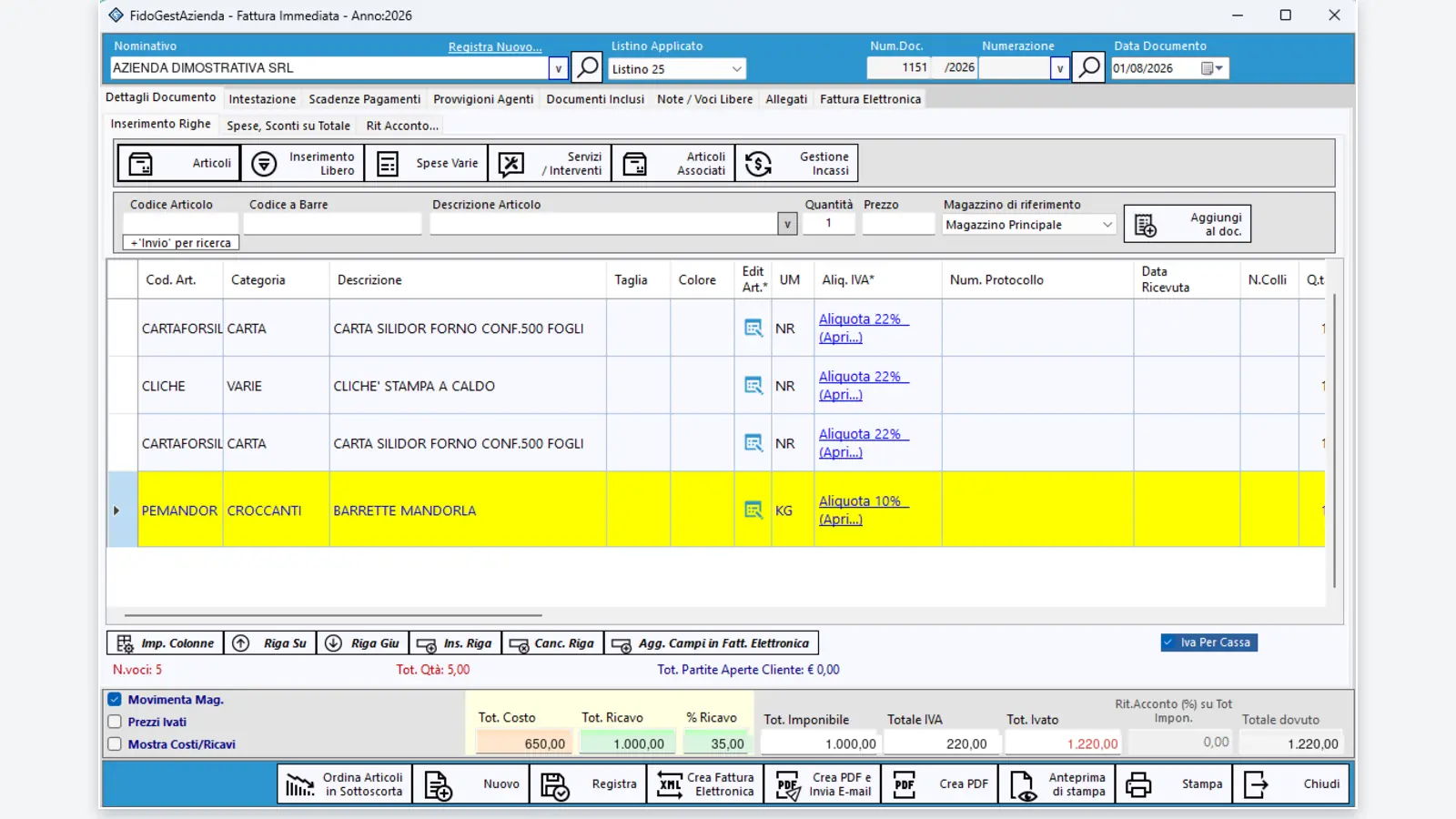Click the Quantità field
Image resolution: width=1456 pixels, height=819 pixels.
(828, 224)
